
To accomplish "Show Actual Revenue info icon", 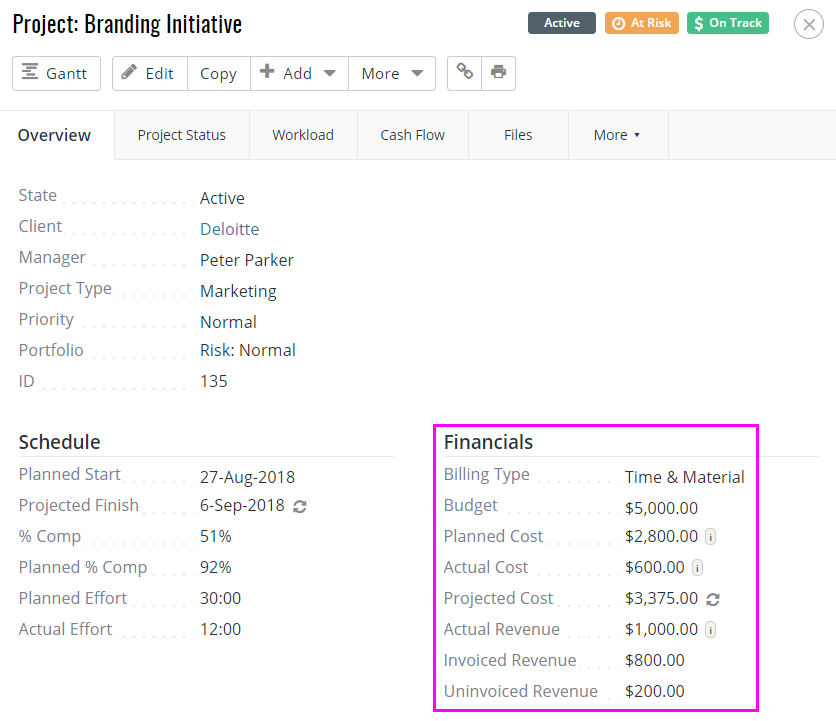I will coord(710,630).
